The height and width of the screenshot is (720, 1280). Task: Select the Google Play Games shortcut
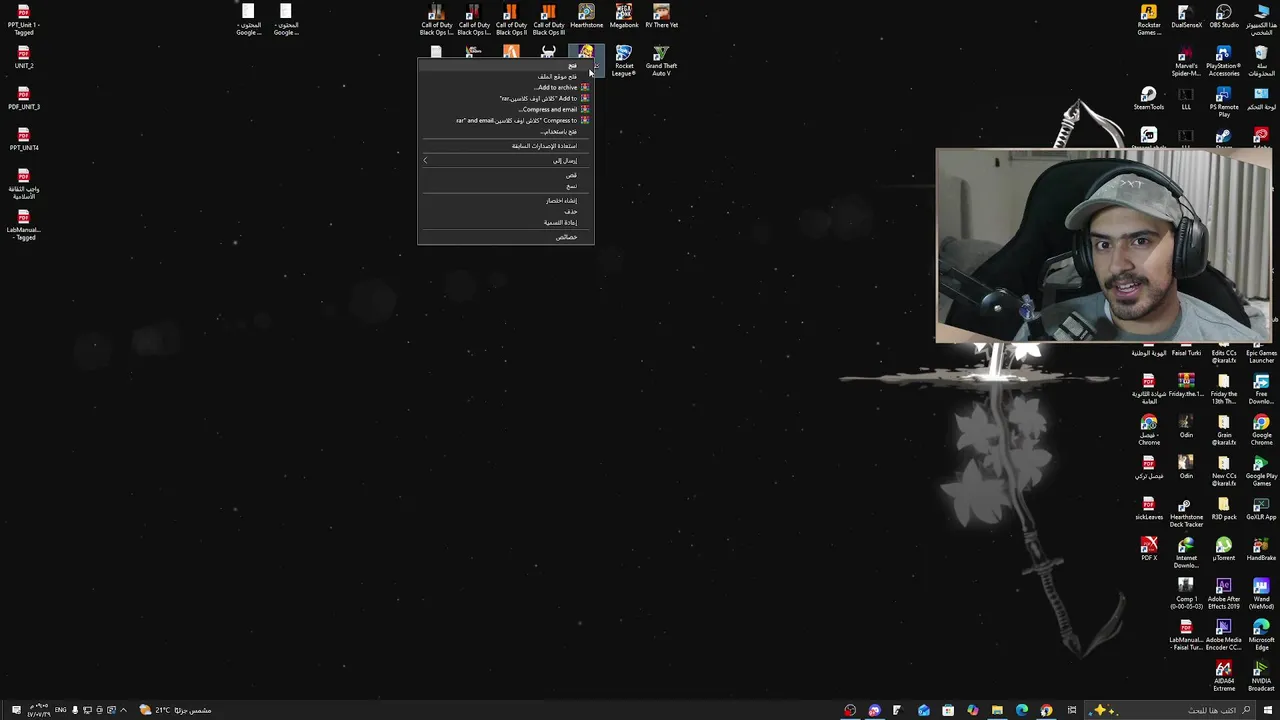coord(1261,471)
